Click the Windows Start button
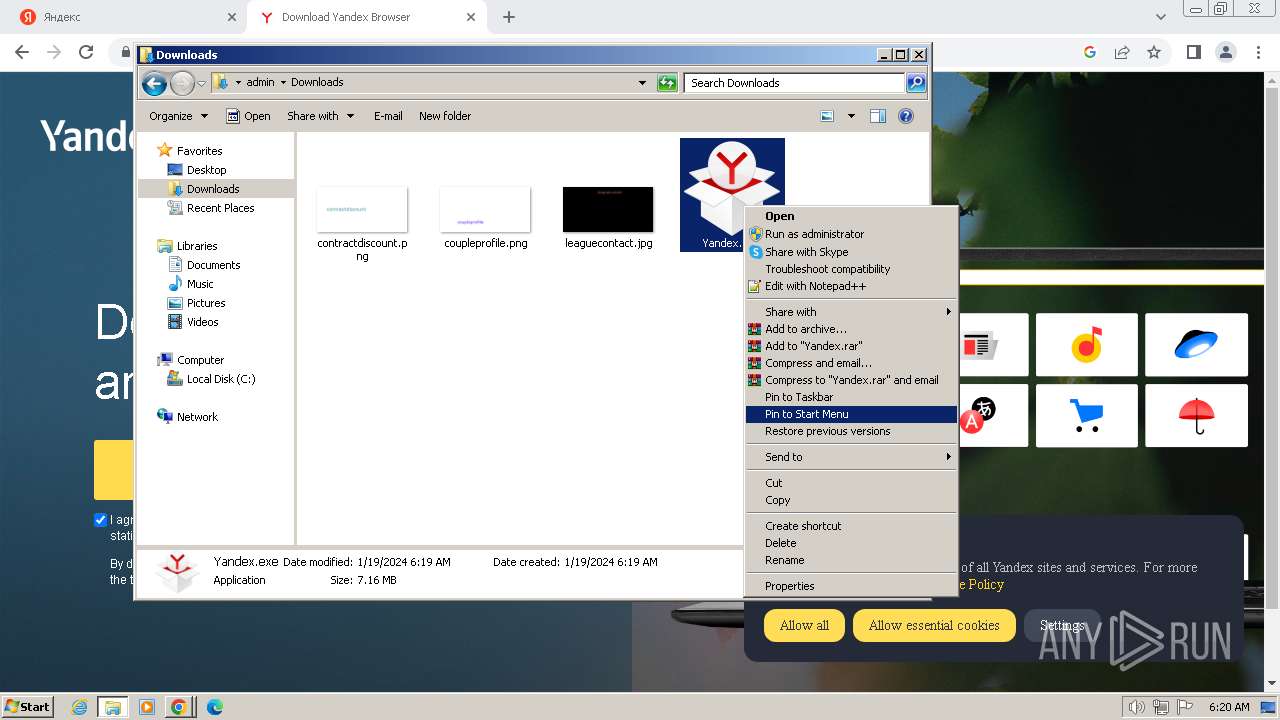Image resolution: width=1280 pixels, height=720 pixels. (x=28, y=707)
